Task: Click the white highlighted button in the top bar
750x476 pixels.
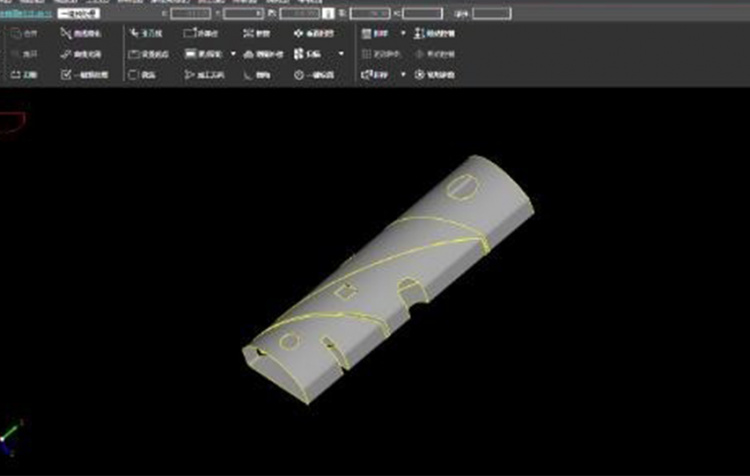Action: coord(78,14)
